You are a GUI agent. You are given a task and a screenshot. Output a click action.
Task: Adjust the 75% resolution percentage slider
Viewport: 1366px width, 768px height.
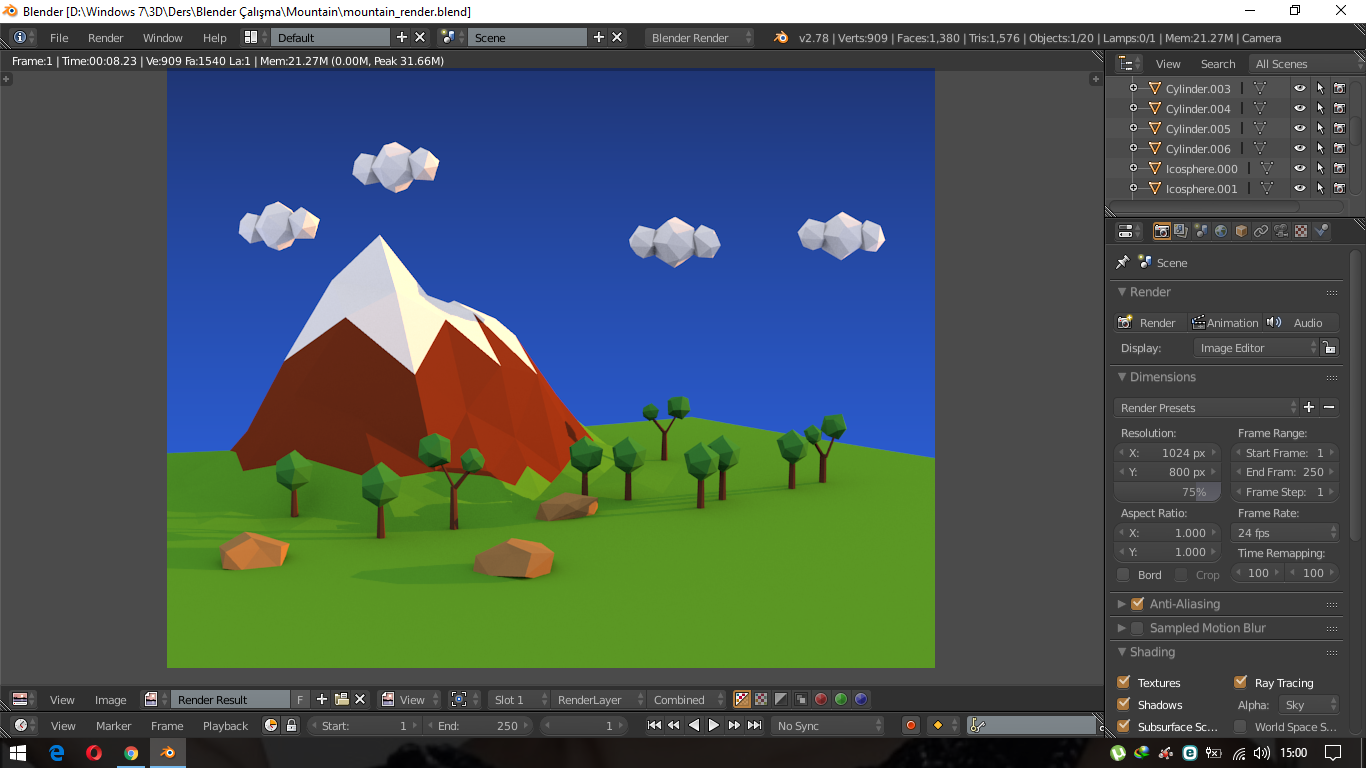click(x=1167, y=491)
